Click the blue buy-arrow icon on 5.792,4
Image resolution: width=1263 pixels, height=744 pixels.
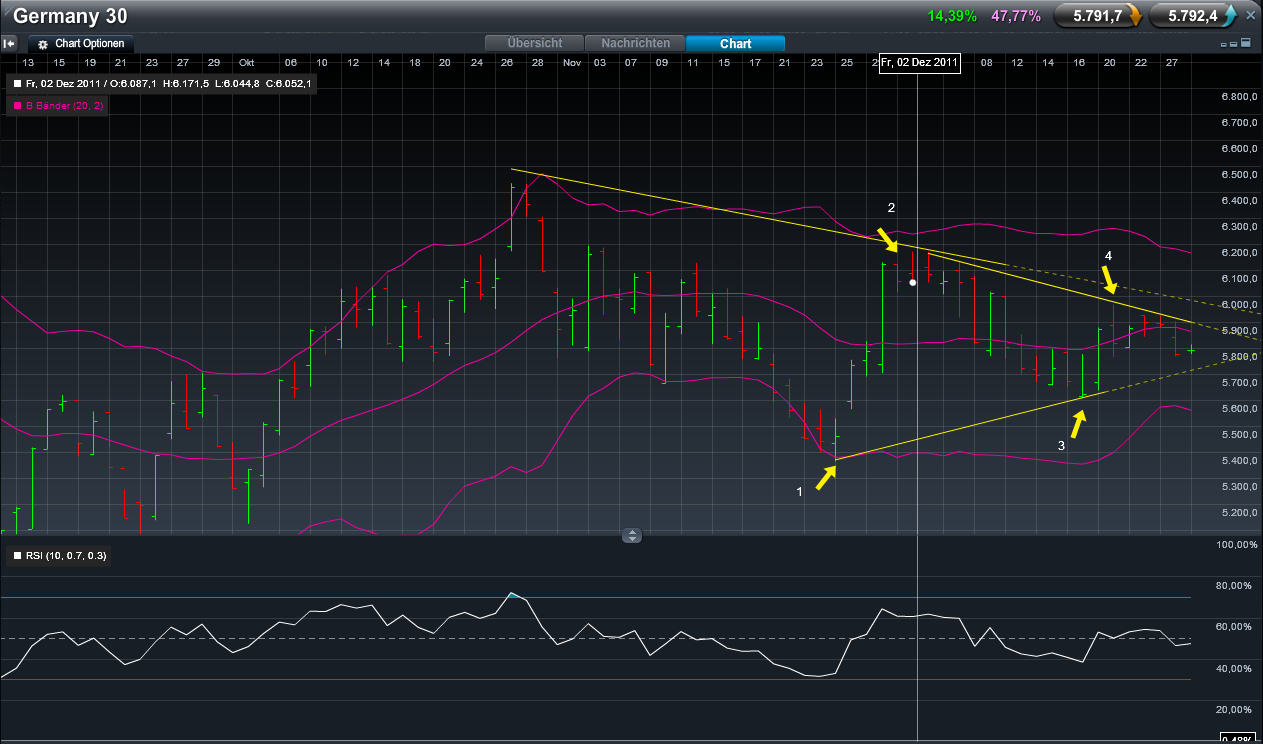coord(1229,14)
